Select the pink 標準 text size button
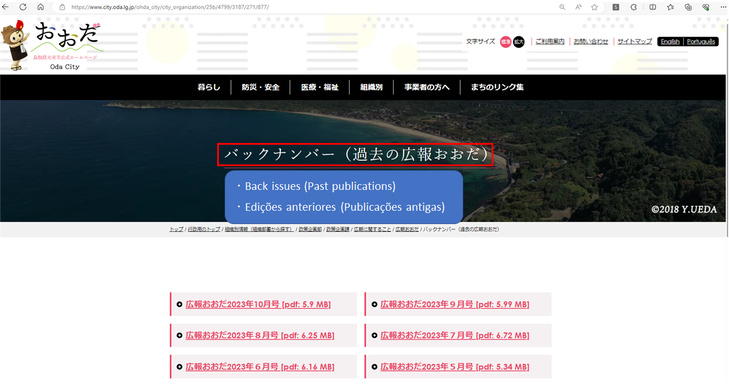 (505, 42)
